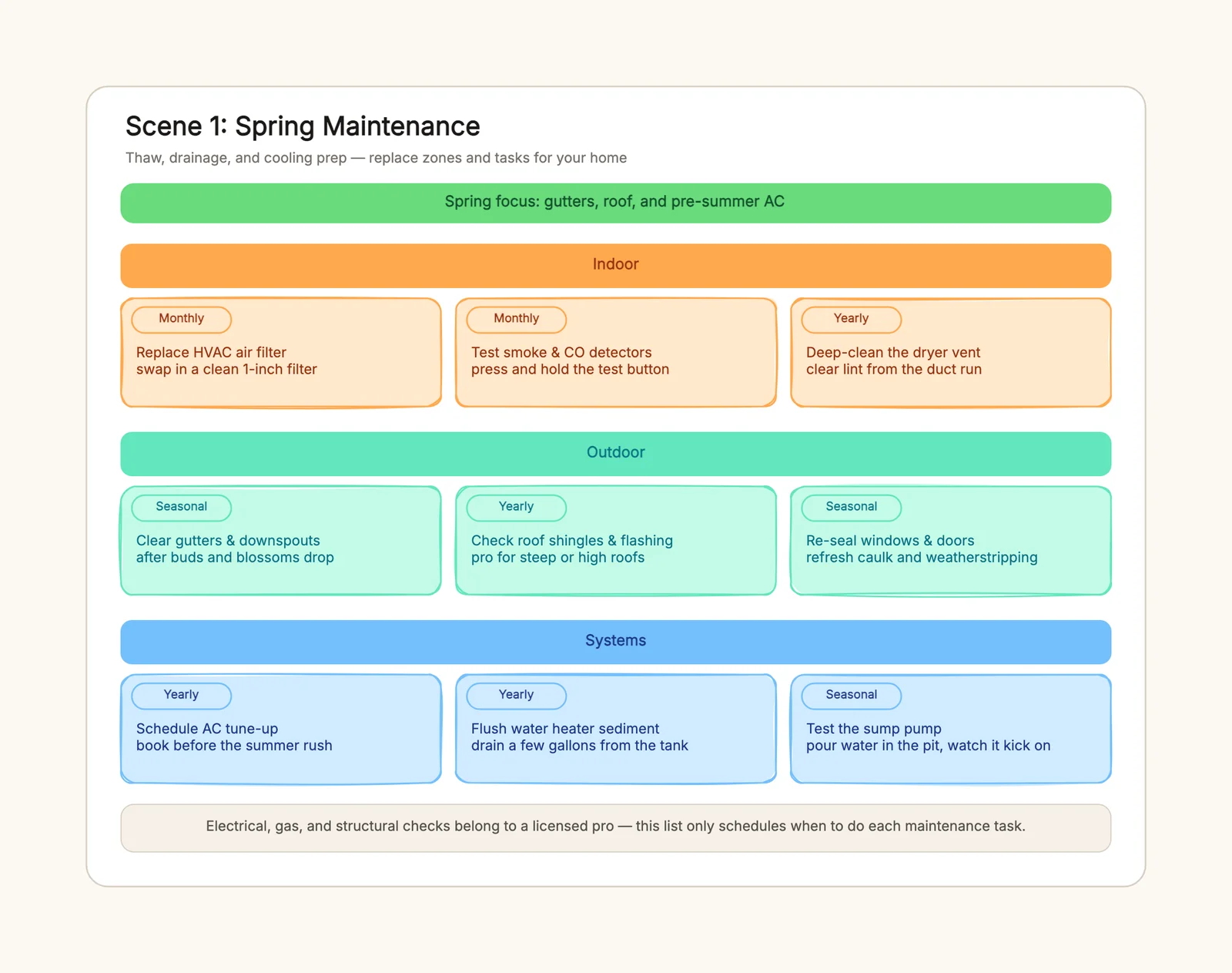Viewport: 1232px width, 973px height.
Task: Click 'Test the sump pump' text
Action: 874,728
